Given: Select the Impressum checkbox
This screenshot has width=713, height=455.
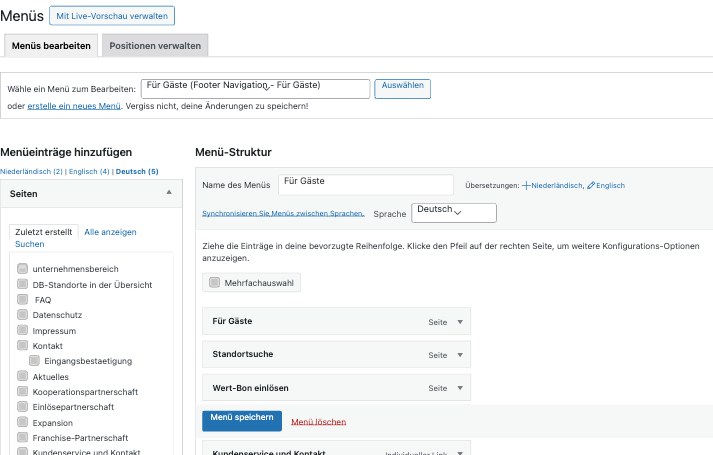Looking at the screenshot, I should (x=22, y=330).
